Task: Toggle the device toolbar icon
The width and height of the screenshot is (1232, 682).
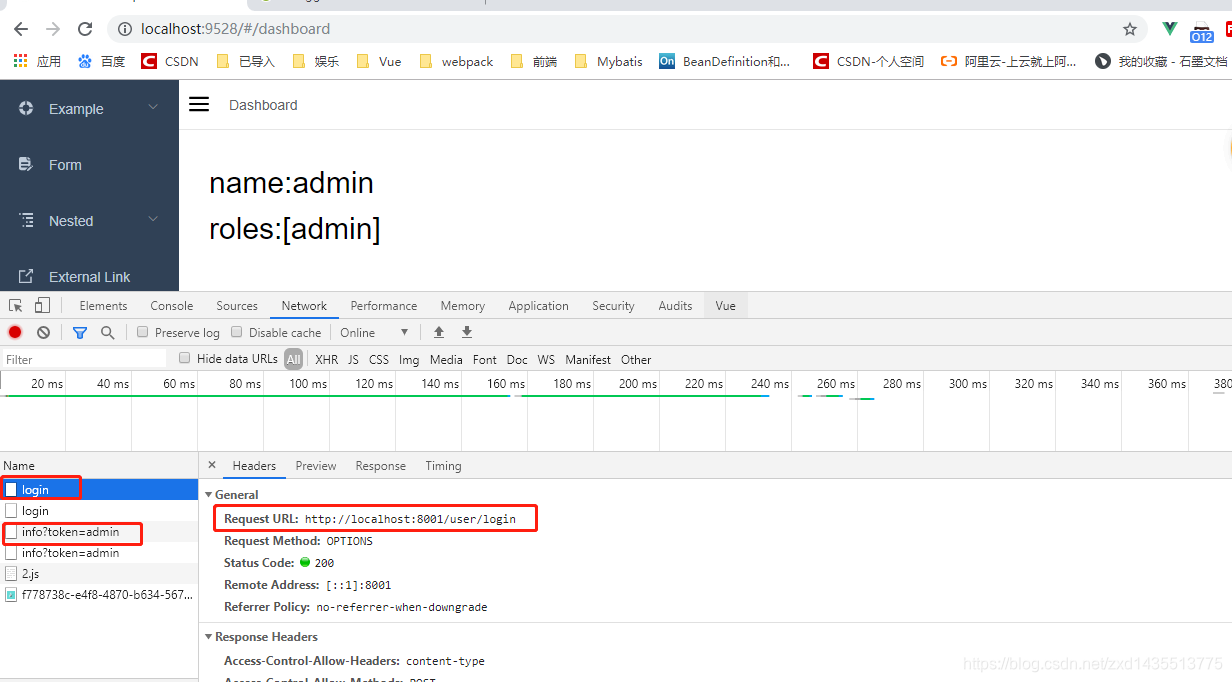Action: pos(42,305)
